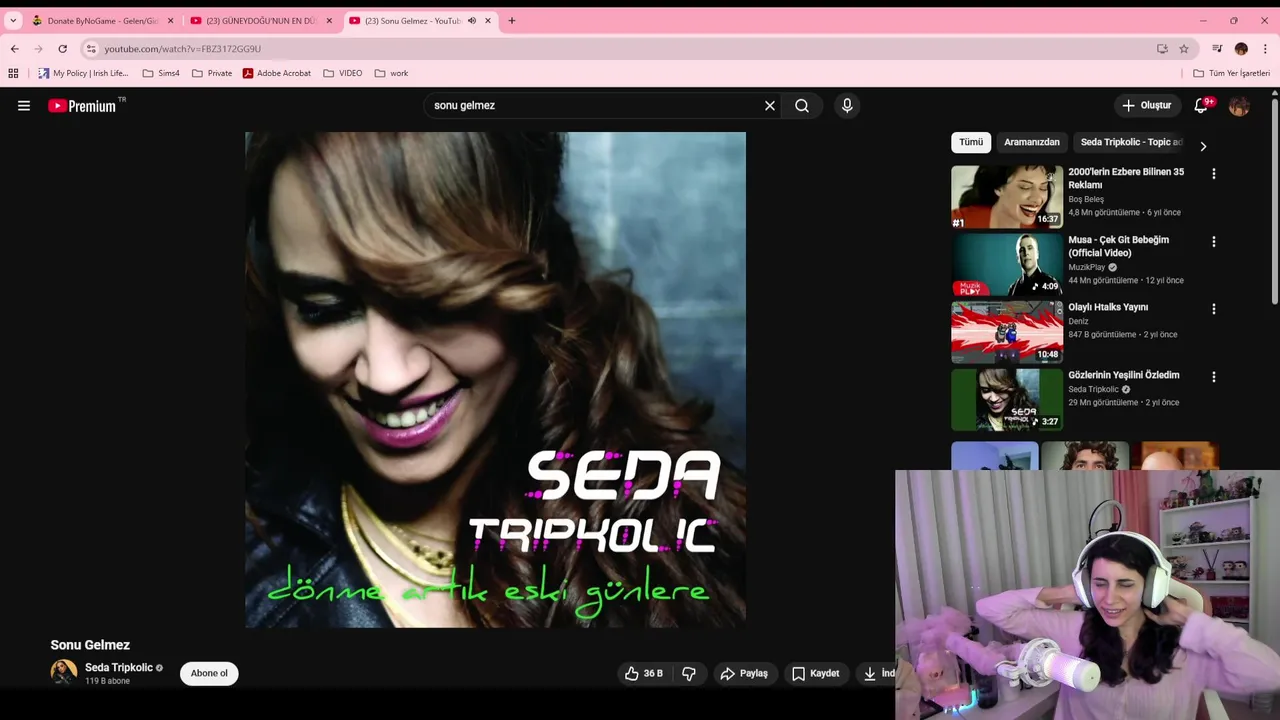Viewport: 1280px width, 720px height.
Task: View site information icon in address bar
Action: 91,48
